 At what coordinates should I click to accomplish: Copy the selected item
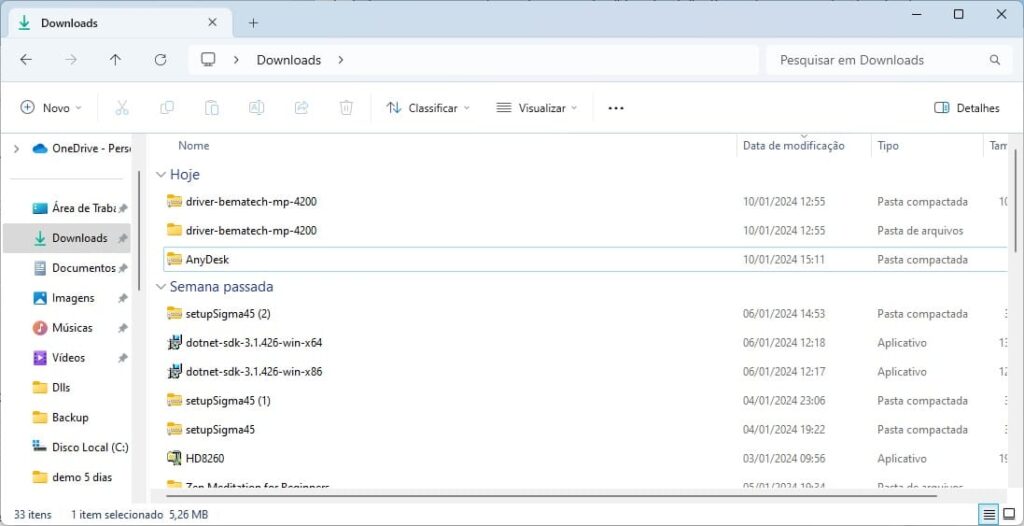(167, 108)
